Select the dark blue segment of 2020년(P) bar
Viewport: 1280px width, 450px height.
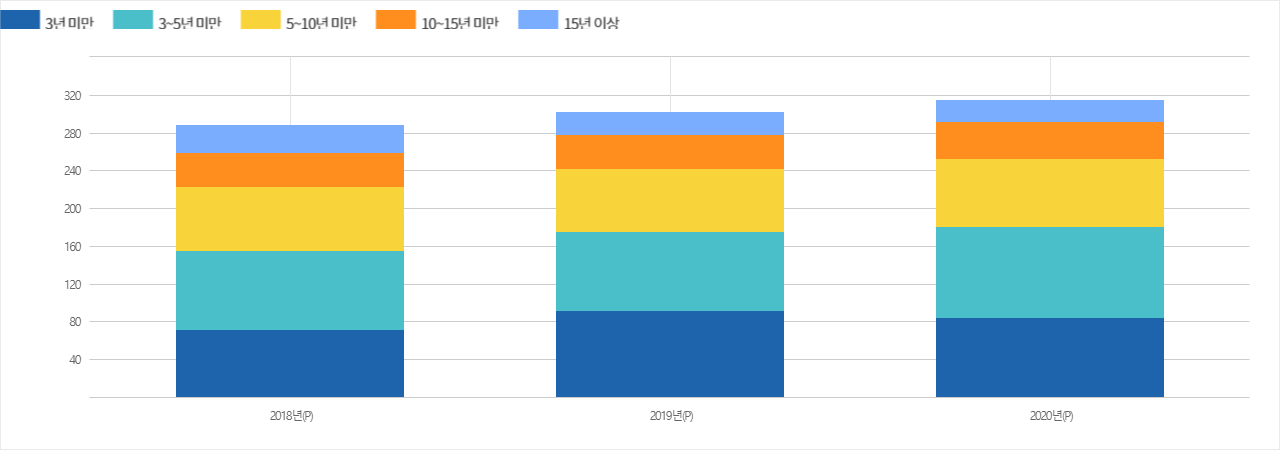pos(1050,358)
